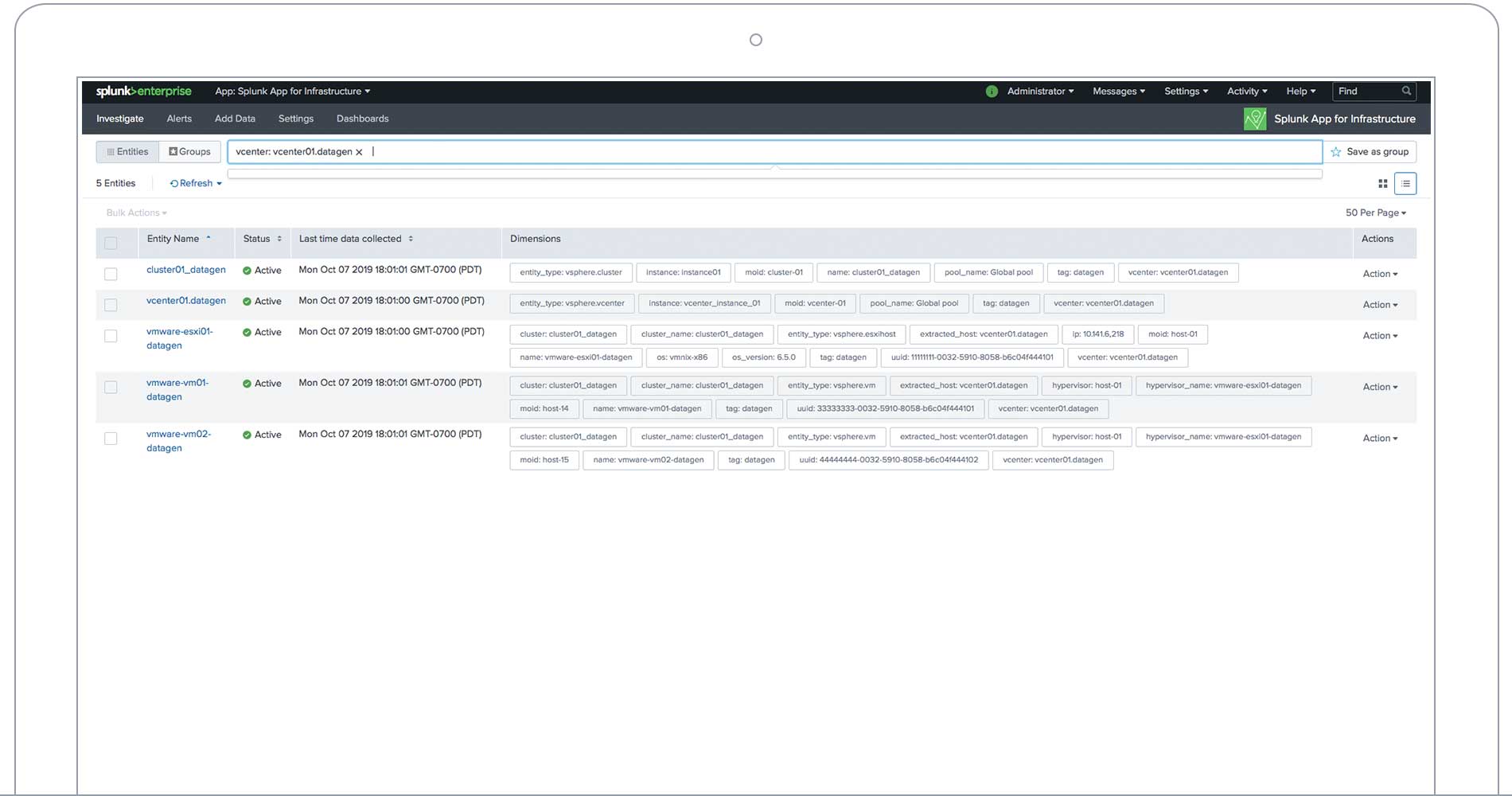Select all entities checkbox in header
The image size is (1512, 796).
111,243
